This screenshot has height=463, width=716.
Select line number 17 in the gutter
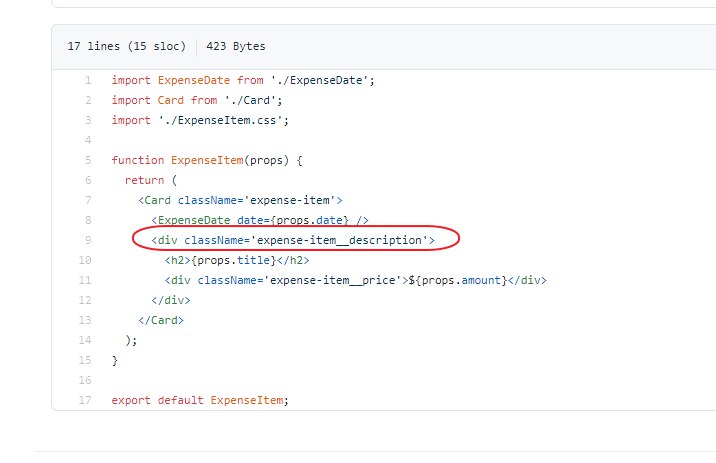coord(86,400)
